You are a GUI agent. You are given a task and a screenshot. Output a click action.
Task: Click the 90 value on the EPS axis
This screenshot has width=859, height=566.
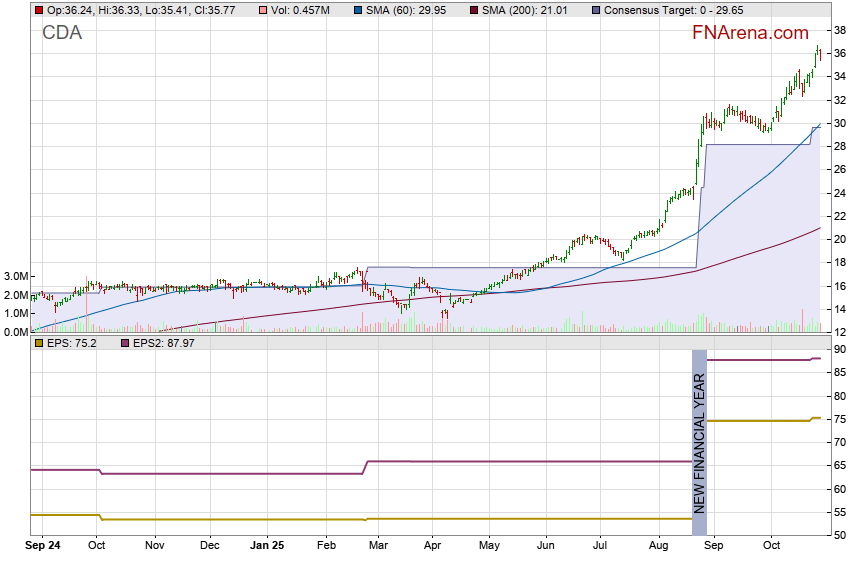(x=842, y=349)
